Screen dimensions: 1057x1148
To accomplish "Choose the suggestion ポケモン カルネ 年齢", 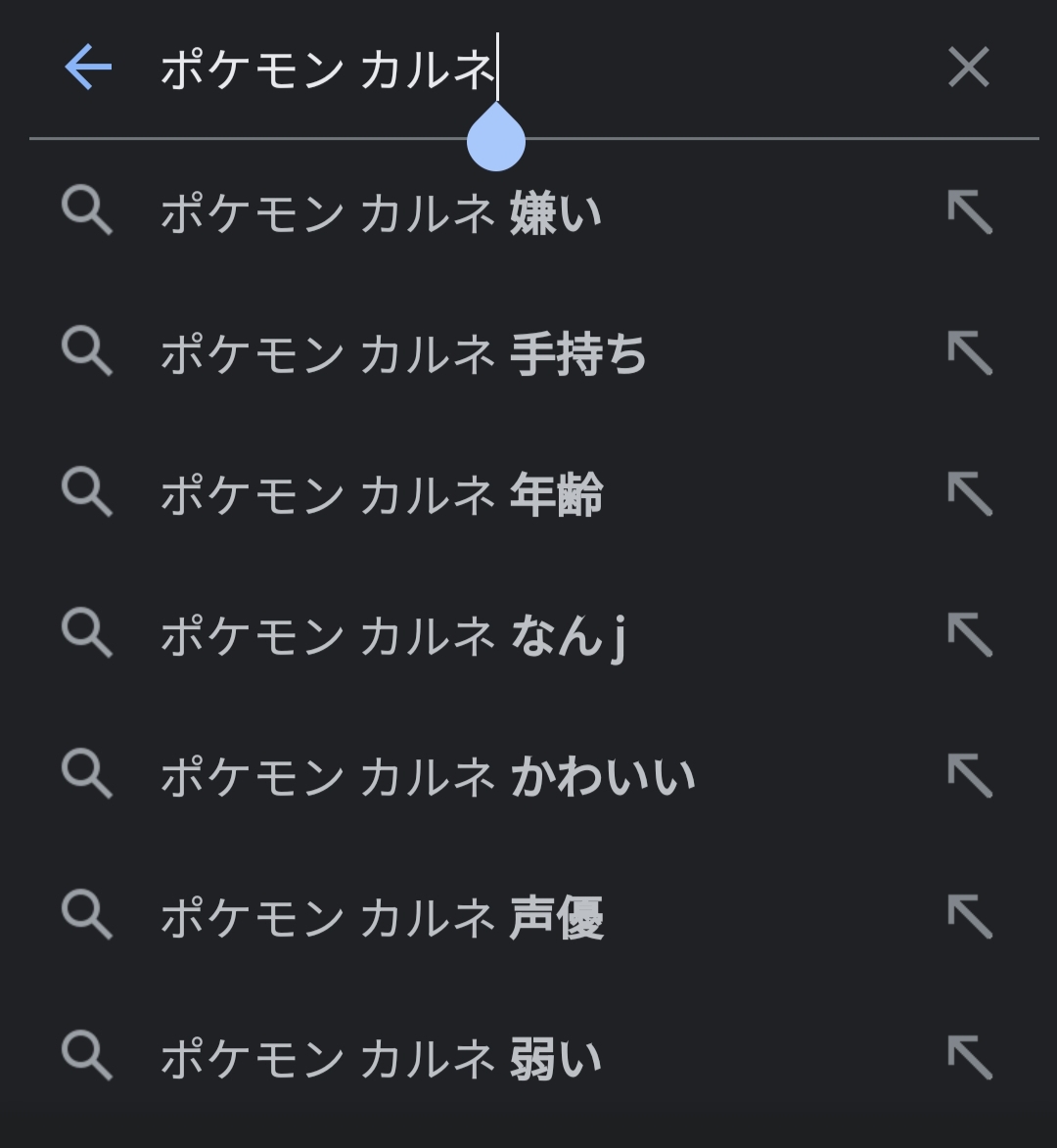I will click(x=382, y=494).
